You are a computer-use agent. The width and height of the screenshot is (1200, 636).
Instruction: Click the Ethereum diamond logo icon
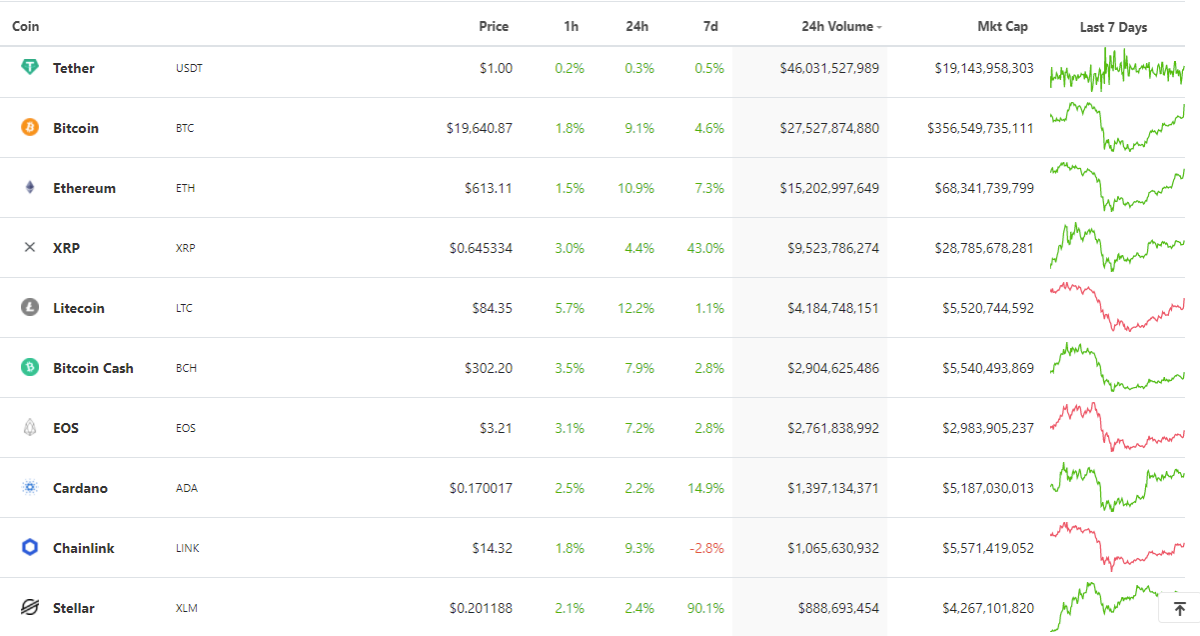[x=30, y=187]
